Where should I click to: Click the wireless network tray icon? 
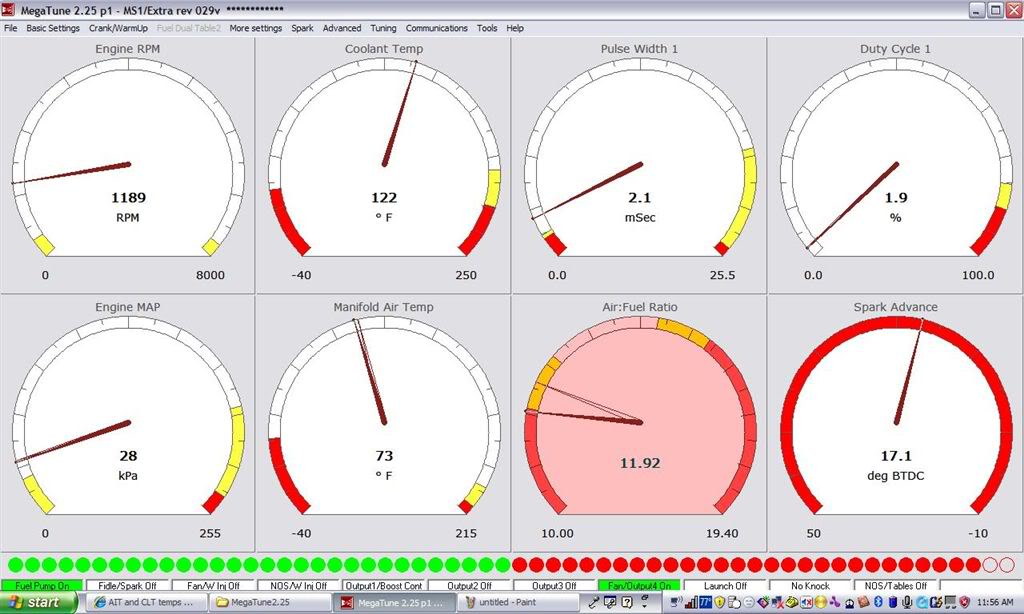click(676, 602)
